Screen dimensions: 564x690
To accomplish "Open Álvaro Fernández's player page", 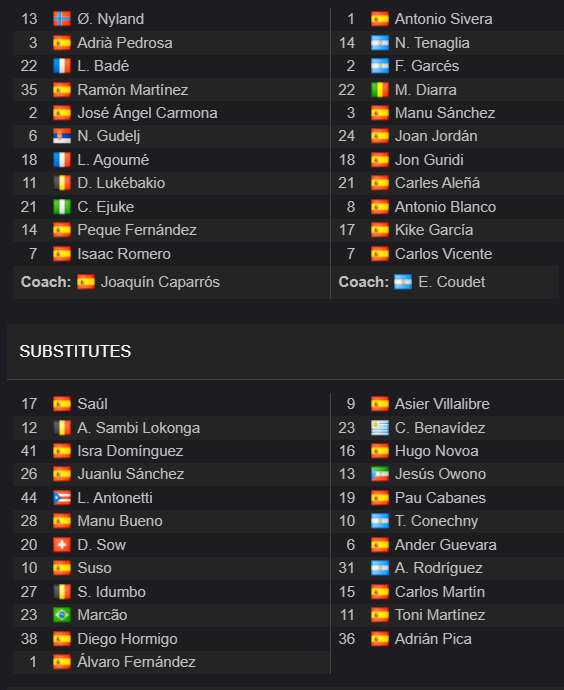I will click(136, 662).
